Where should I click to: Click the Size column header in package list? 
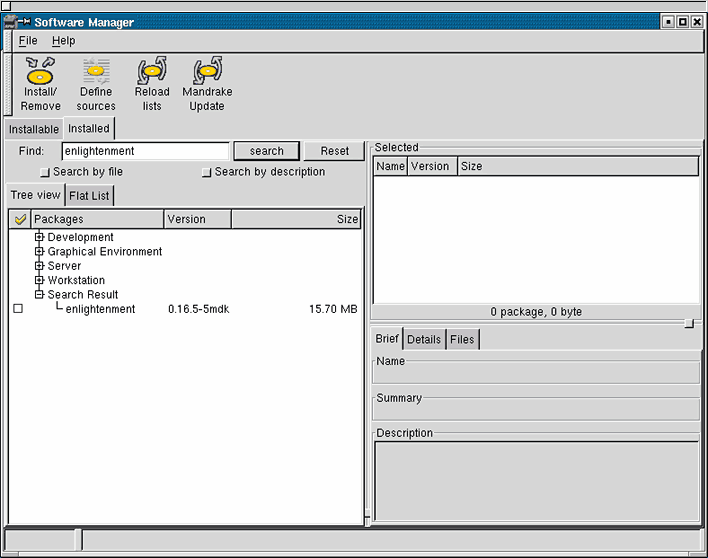[296, 219]
